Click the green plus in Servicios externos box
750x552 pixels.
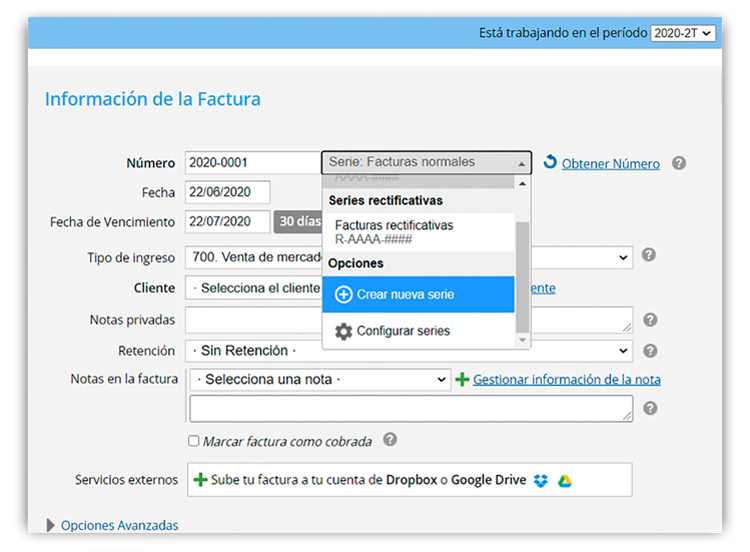tap(200, 479)
